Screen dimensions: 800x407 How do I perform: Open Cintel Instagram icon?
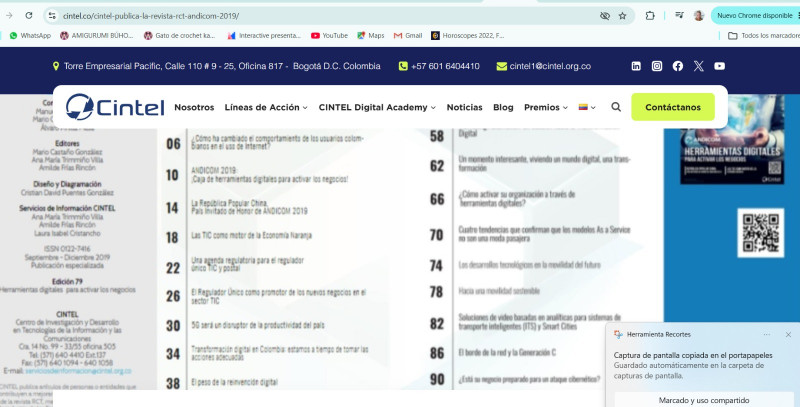657,66
